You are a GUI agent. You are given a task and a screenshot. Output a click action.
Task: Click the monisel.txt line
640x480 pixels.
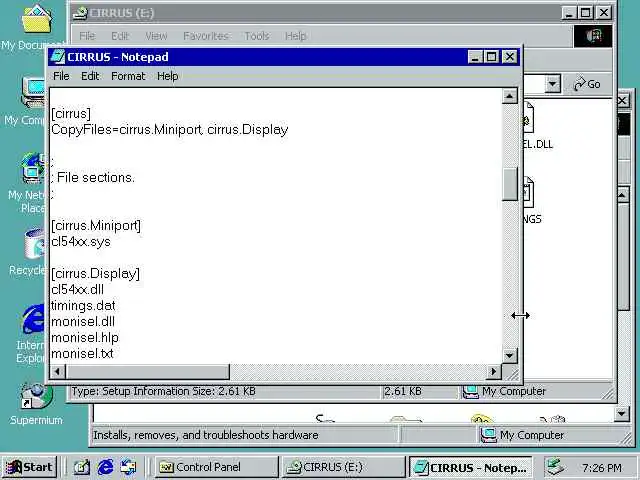pyautogui.click(x=82, y=353)
